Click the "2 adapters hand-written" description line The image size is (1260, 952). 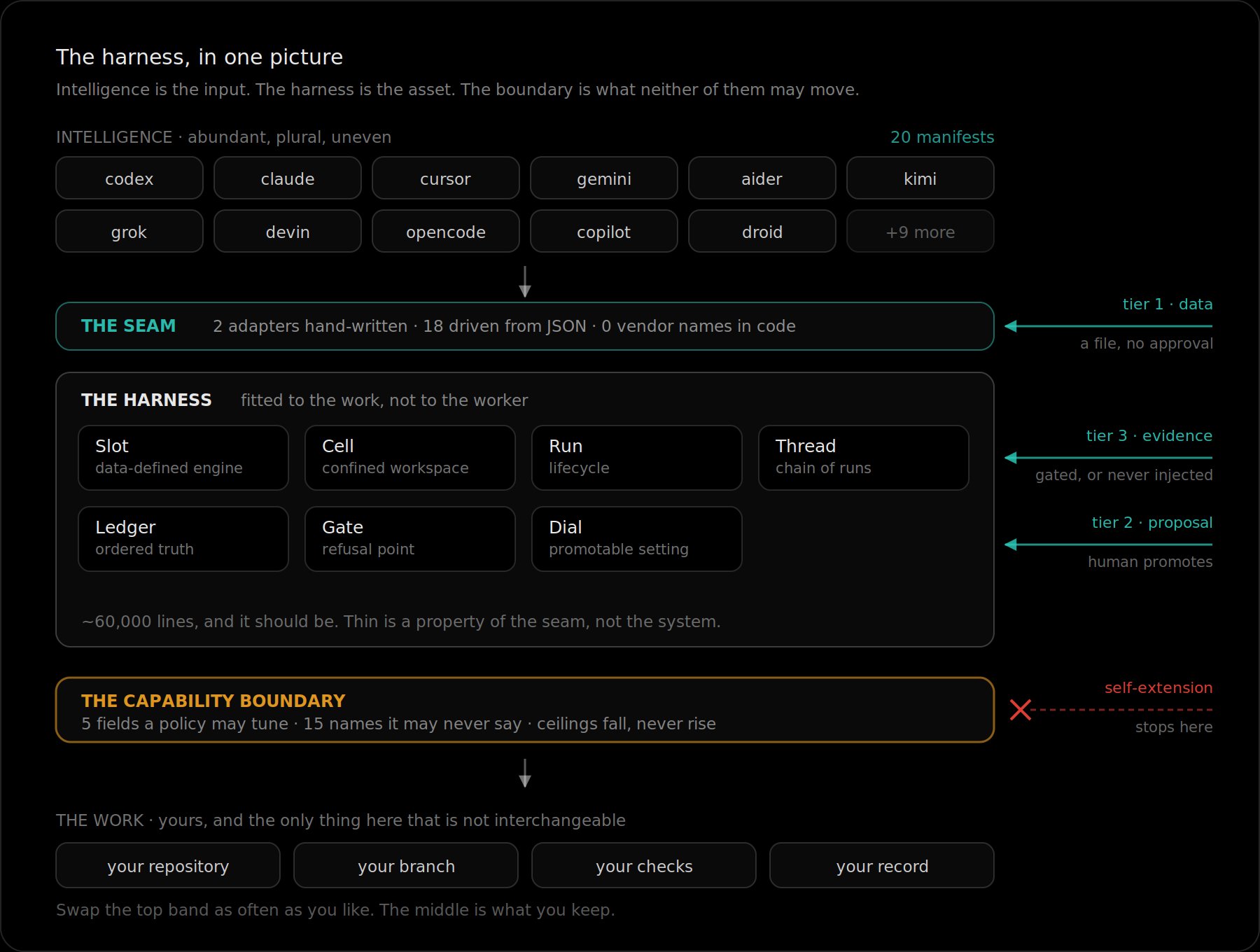(504, 326)
